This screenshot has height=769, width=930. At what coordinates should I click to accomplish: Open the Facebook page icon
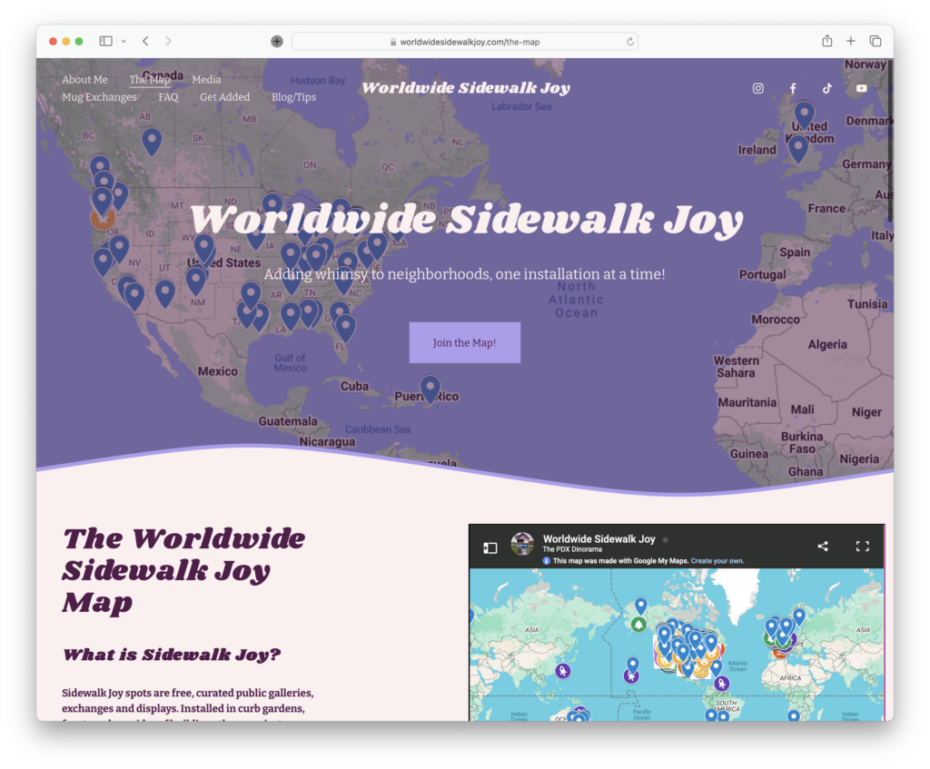pos(793,88)
